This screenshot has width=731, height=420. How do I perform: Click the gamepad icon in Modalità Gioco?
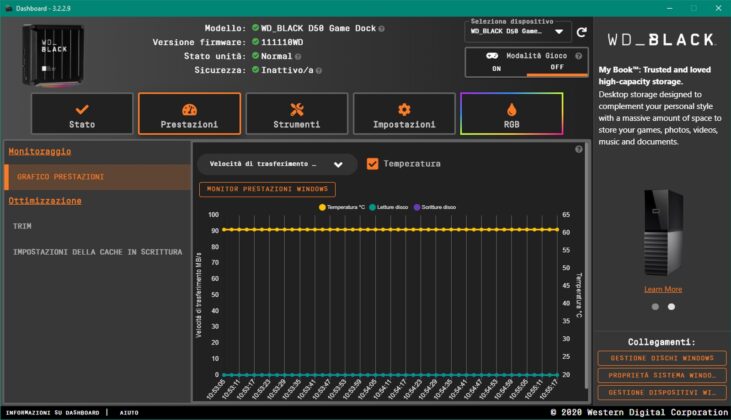coord(492,55)
